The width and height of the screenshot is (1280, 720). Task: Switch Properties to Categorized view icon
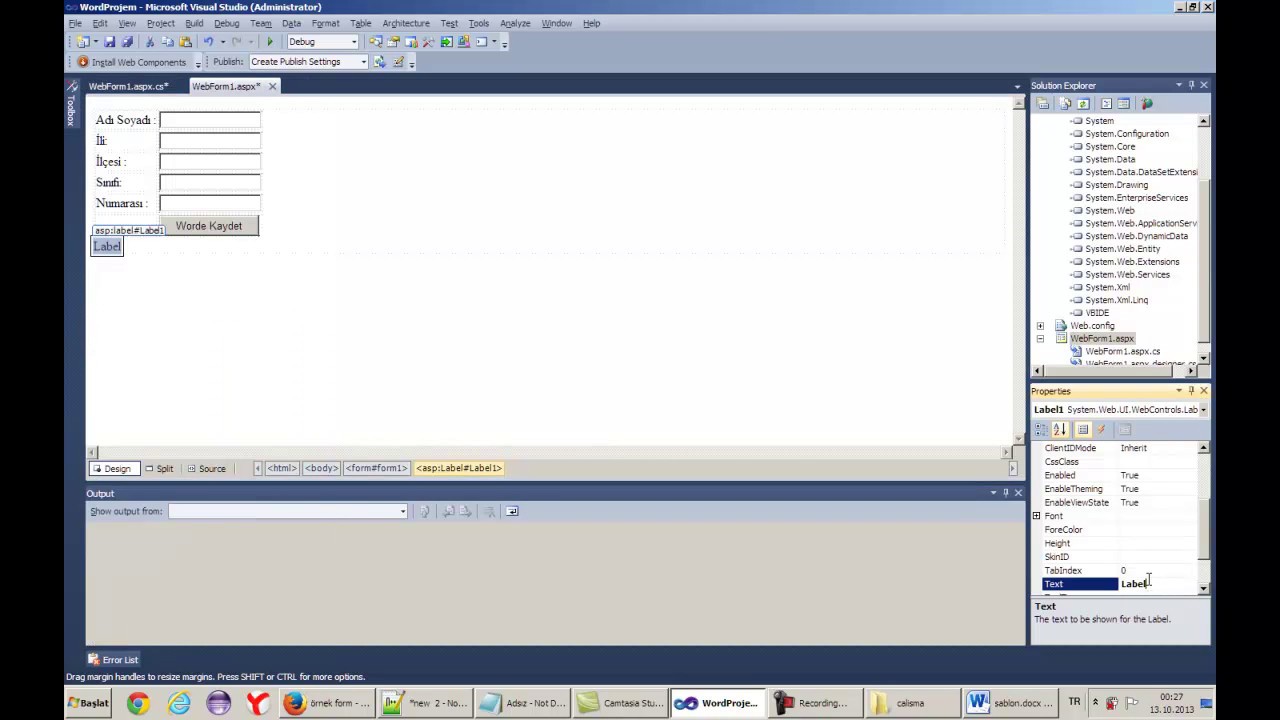1041,430
